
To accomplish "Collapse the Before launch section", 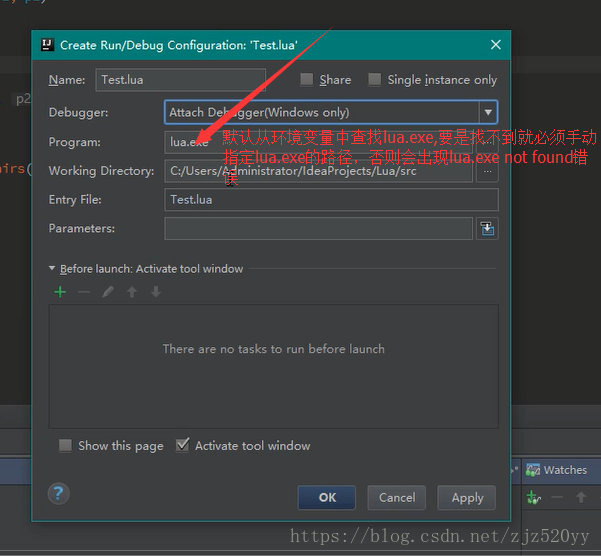I will click(x=52, y=268).
